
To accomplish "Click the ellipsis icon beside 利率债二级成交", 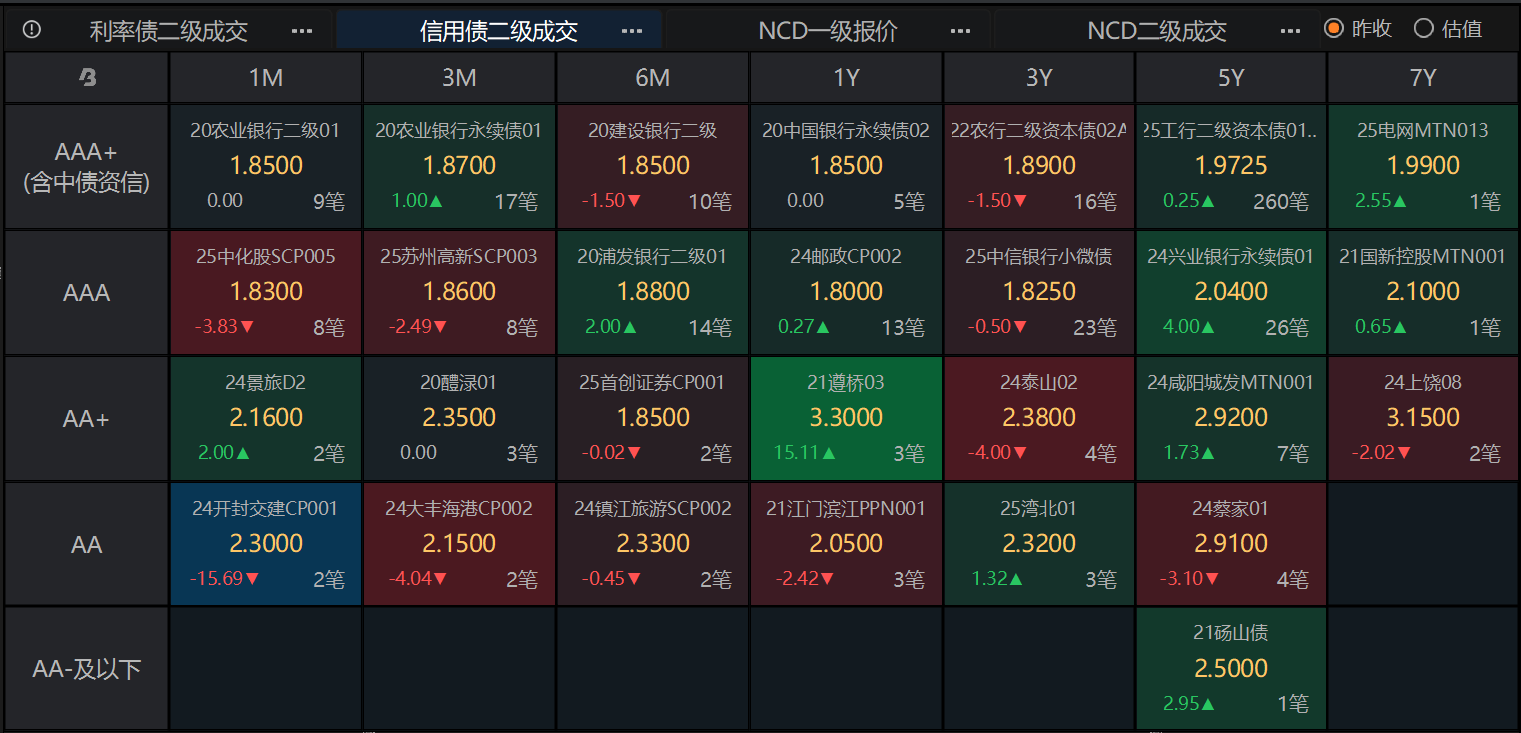I will [302, 31].
